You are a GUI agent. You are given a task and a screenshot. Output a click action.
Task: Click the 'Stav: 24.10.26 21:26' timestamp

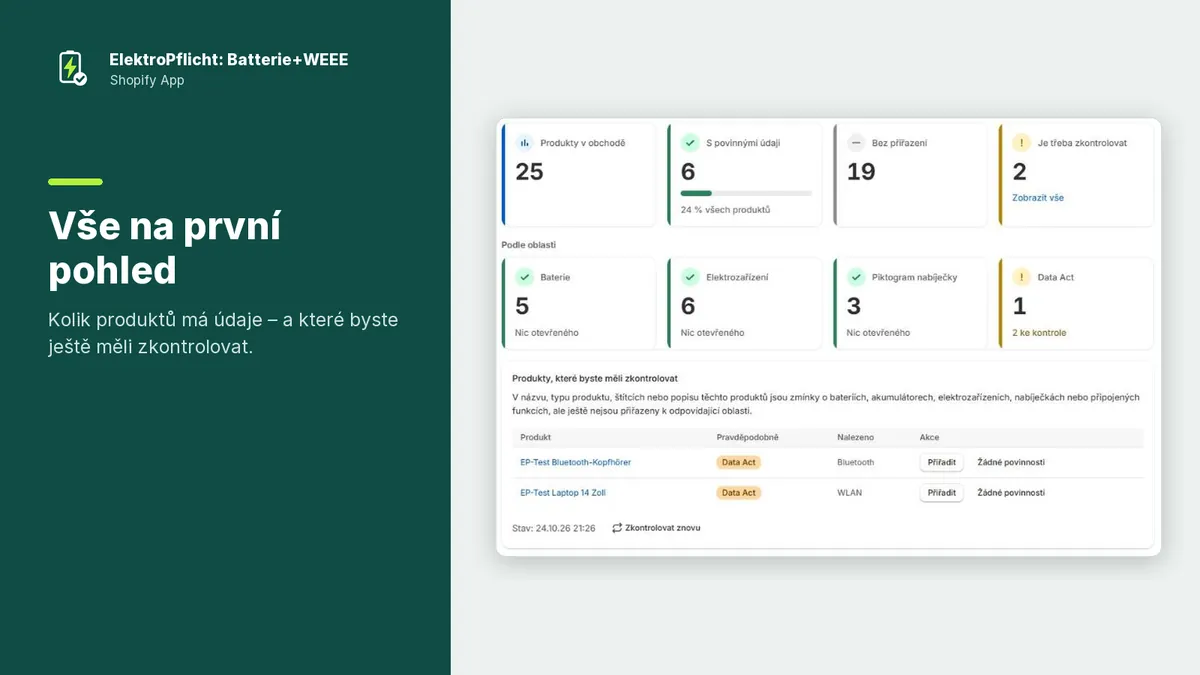click(x=553, y=527)
